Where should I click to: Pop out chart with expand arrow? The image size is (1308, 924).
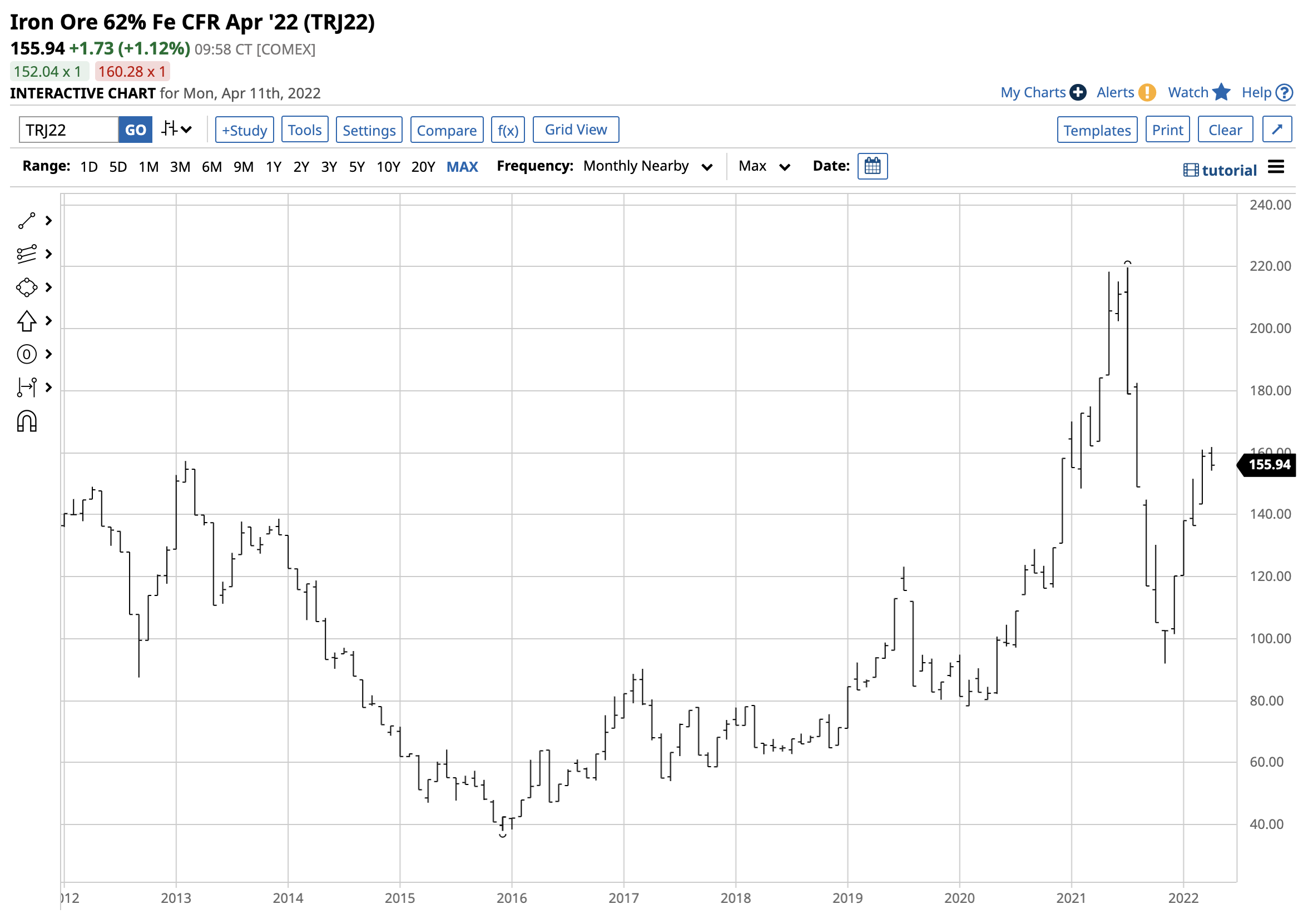pyautogui.click(x=1277, y=130)
